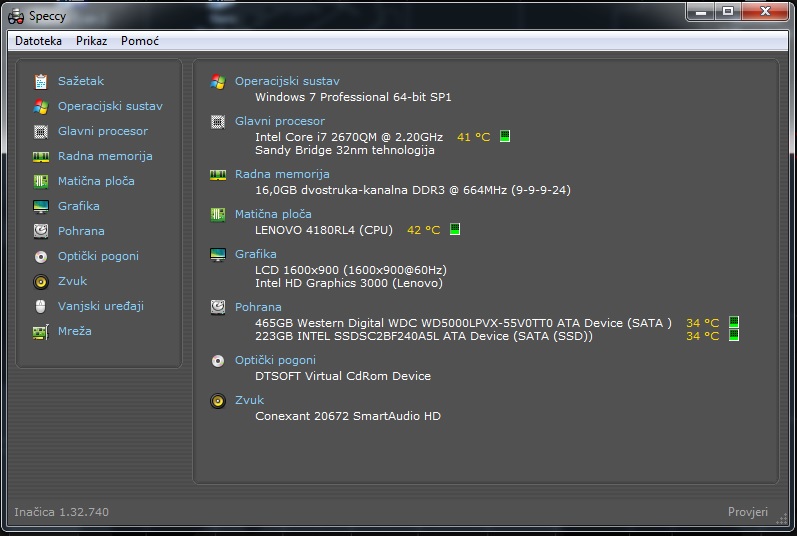797x536 pixels.
Task: Click Conexant 20672 SmartAudio HD text
Action: click(348, 416)
